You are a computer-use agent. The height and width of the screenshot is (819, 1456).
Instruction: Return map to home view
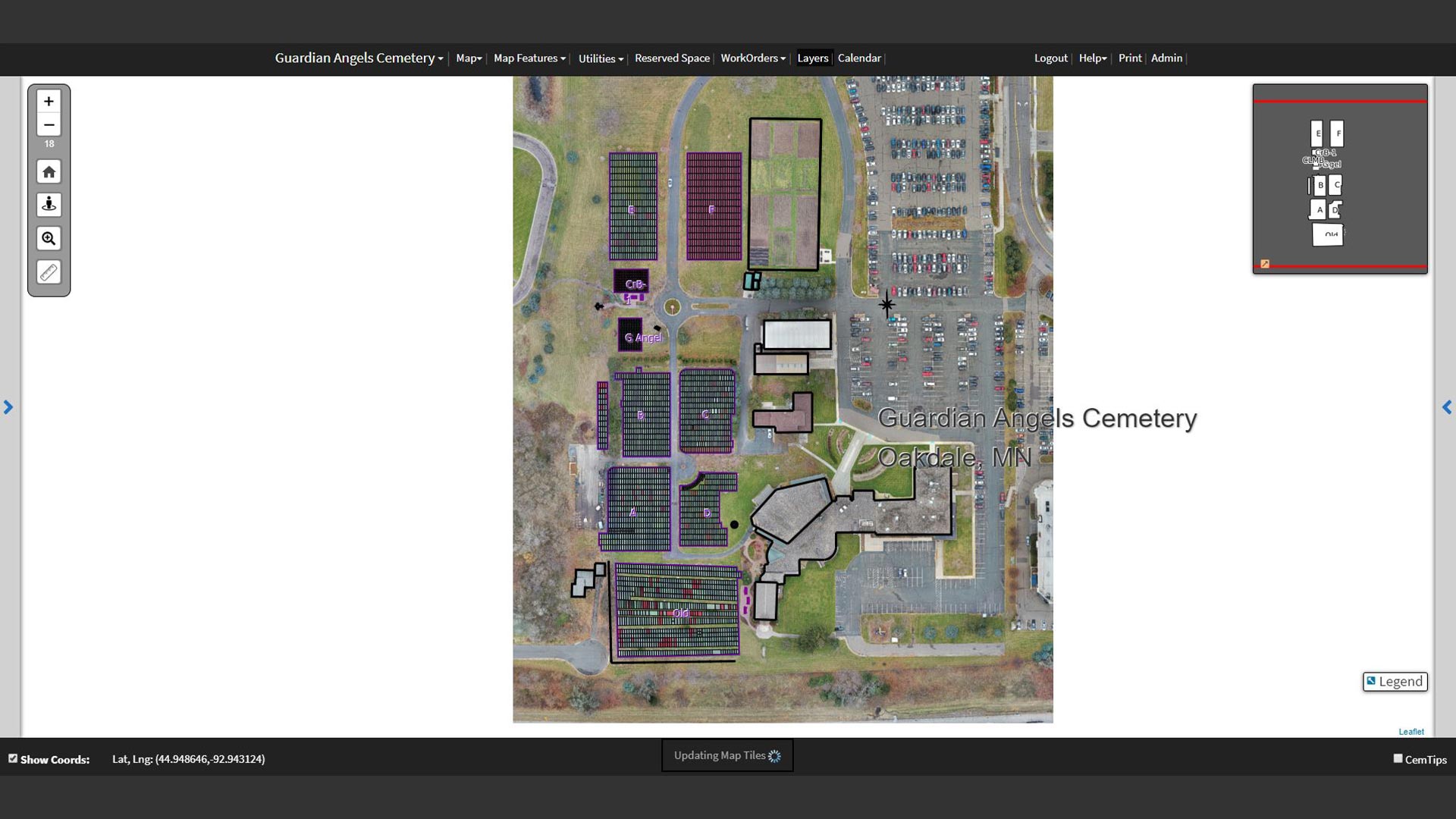pyautogui.click(x=49, y=172)
